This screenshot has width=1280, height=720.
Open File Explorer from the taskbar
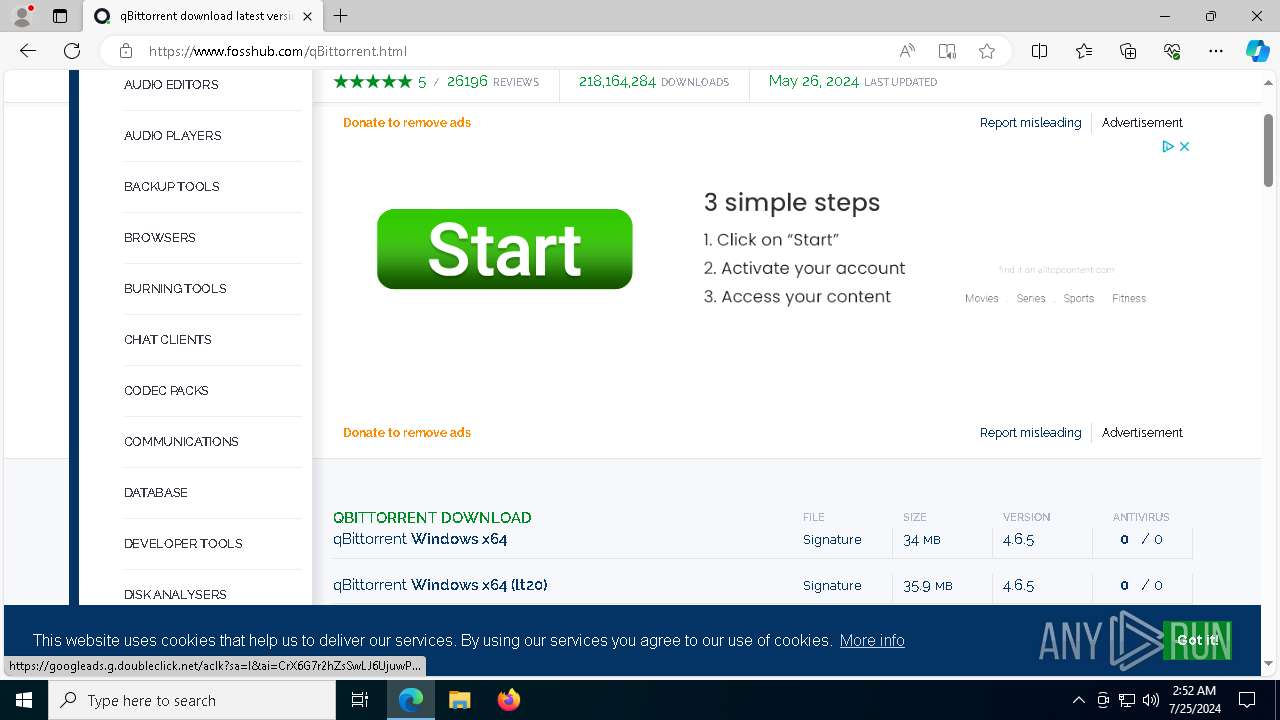click(x=459, y=700)
